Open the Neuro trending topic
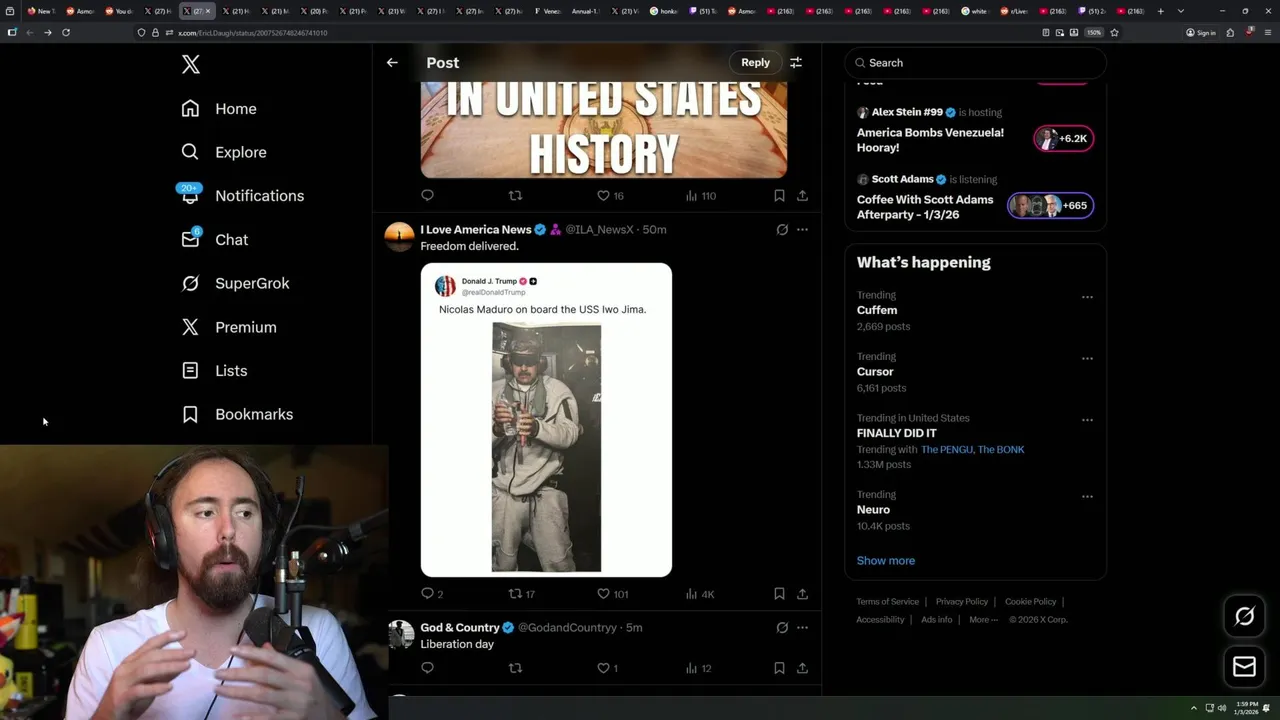 873,510
